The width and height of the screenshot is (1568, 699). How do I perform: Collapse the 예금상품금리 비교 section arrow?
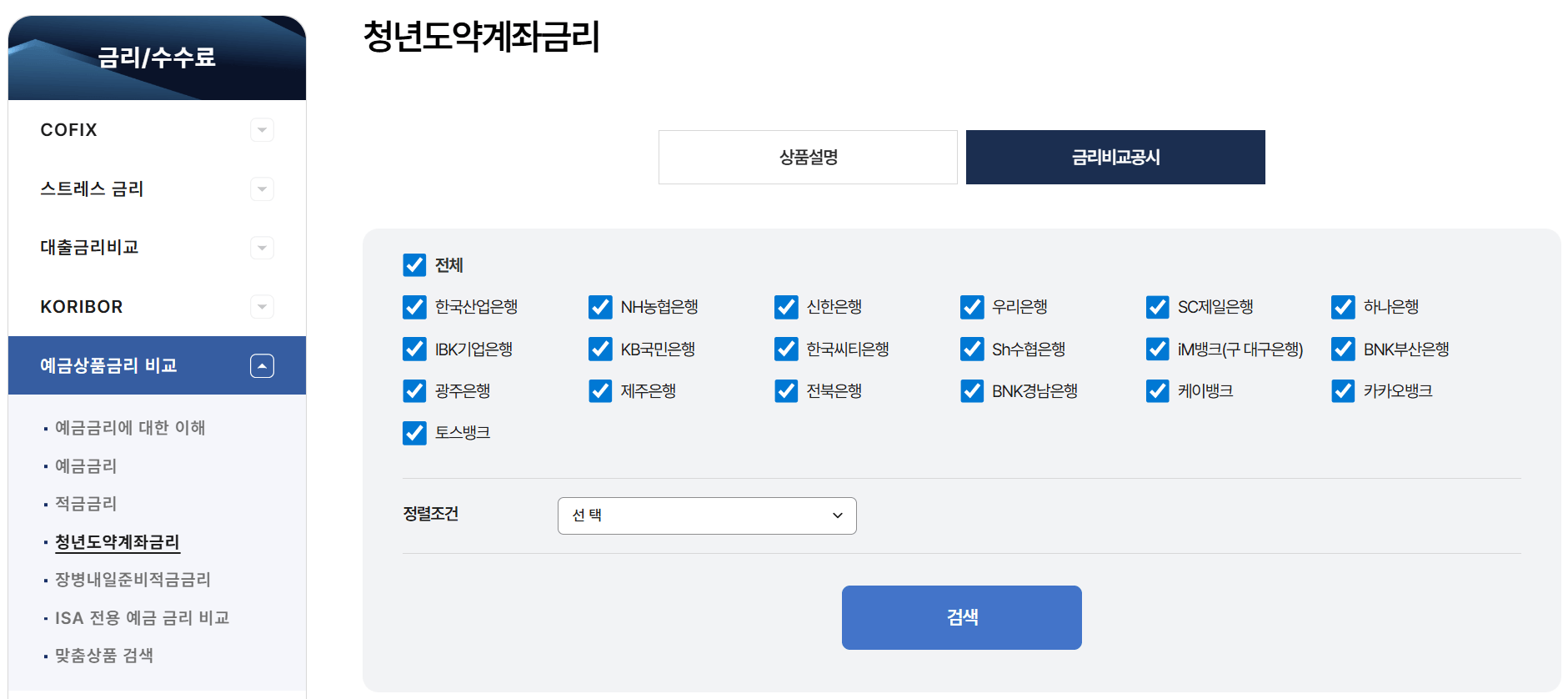[262, 366]
